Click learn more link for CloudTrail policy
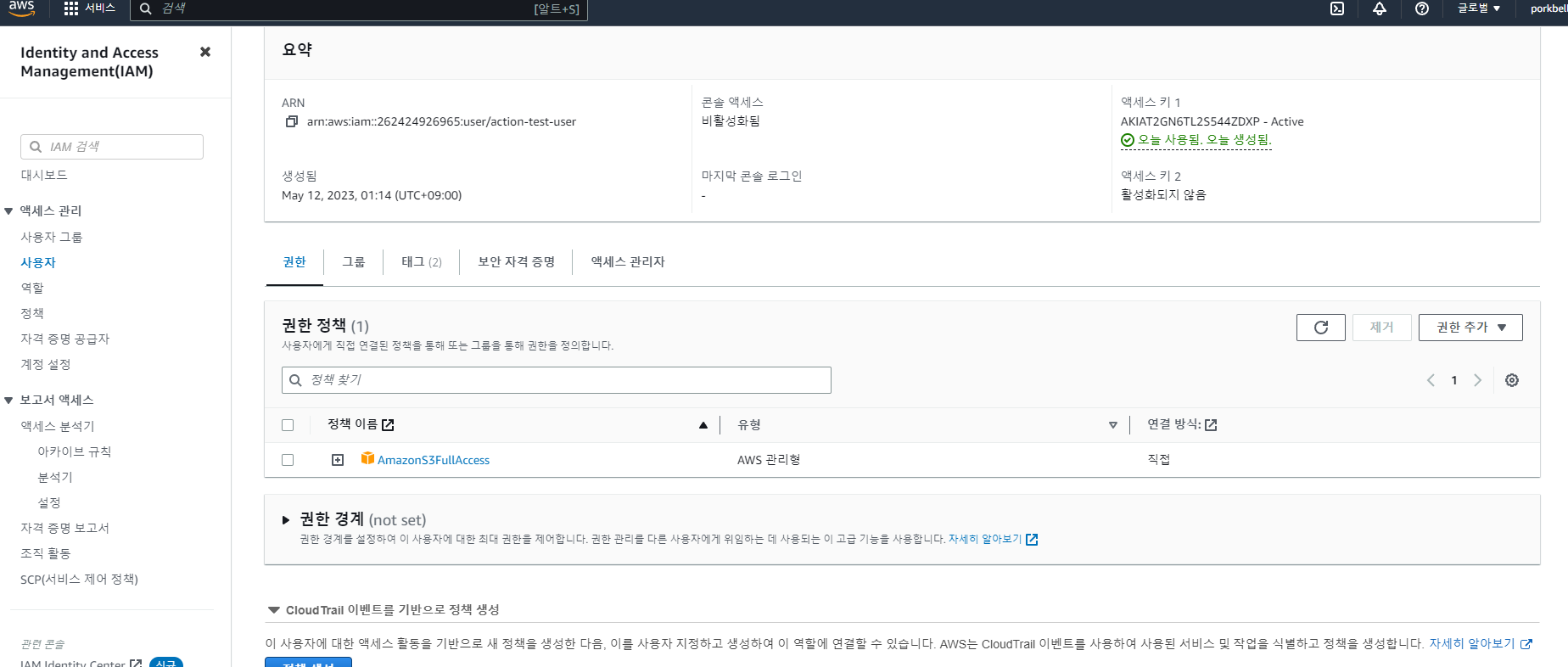1568x667 pixels. 1472,644
